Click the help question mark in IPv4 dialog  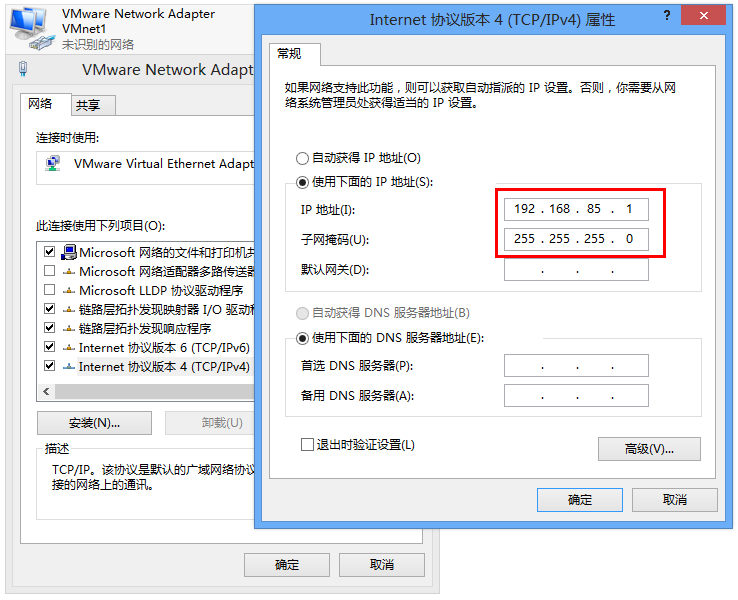[x=666, y=16]
